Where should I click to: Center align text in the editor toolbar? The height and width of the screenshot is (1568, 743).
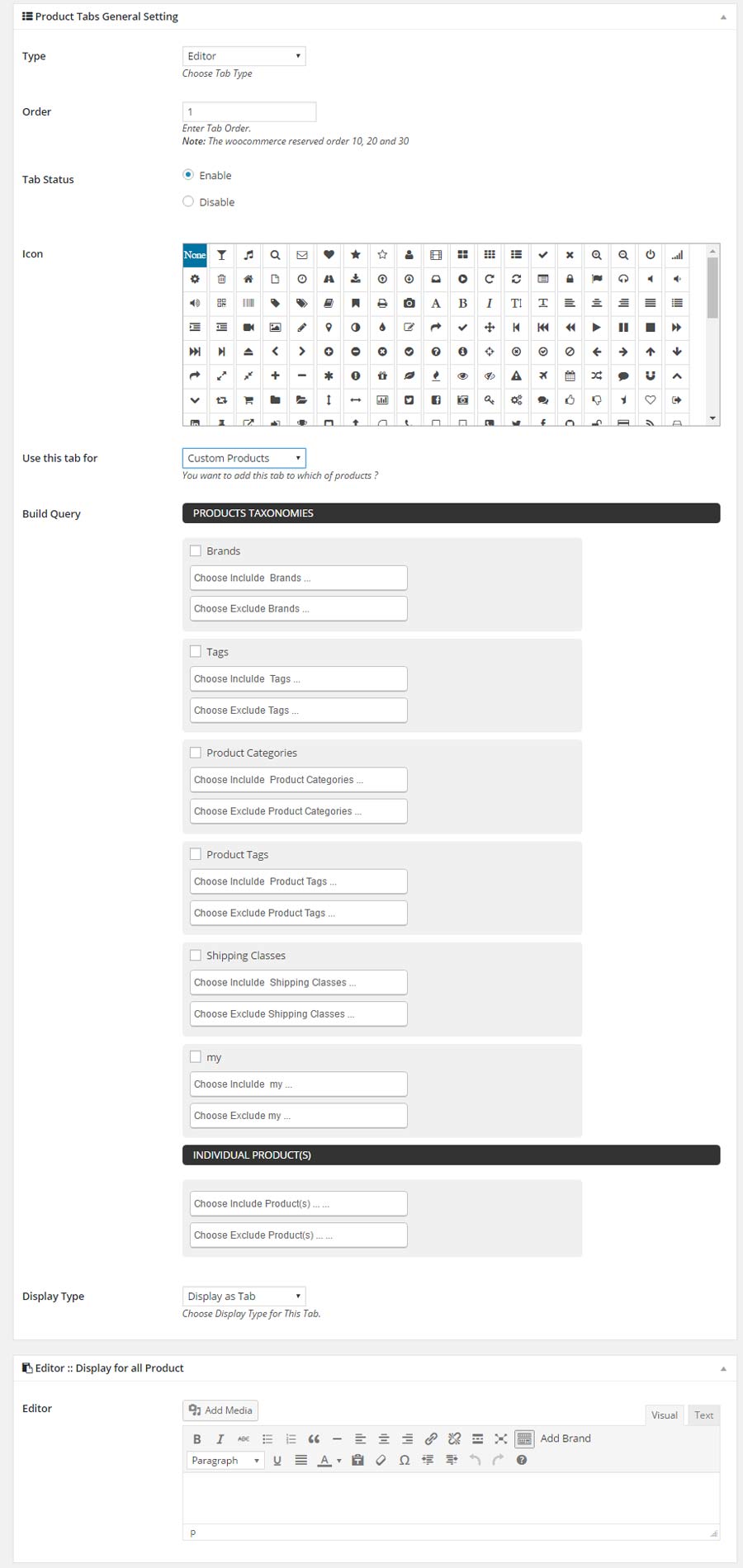coord(384,1438)
